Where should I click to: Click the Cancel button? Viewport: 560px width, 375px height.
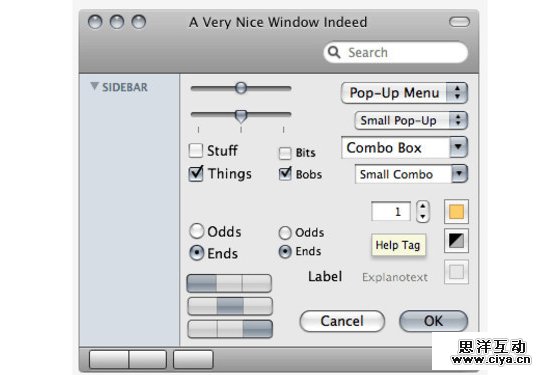point(342,321)
